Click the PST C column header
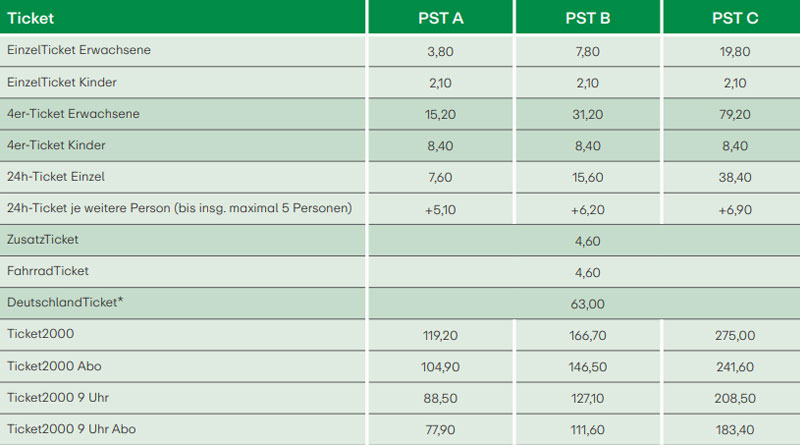Image resolution: width=800 pixels, height=445 pixels. pyautogui.click(x=734, y=18)
